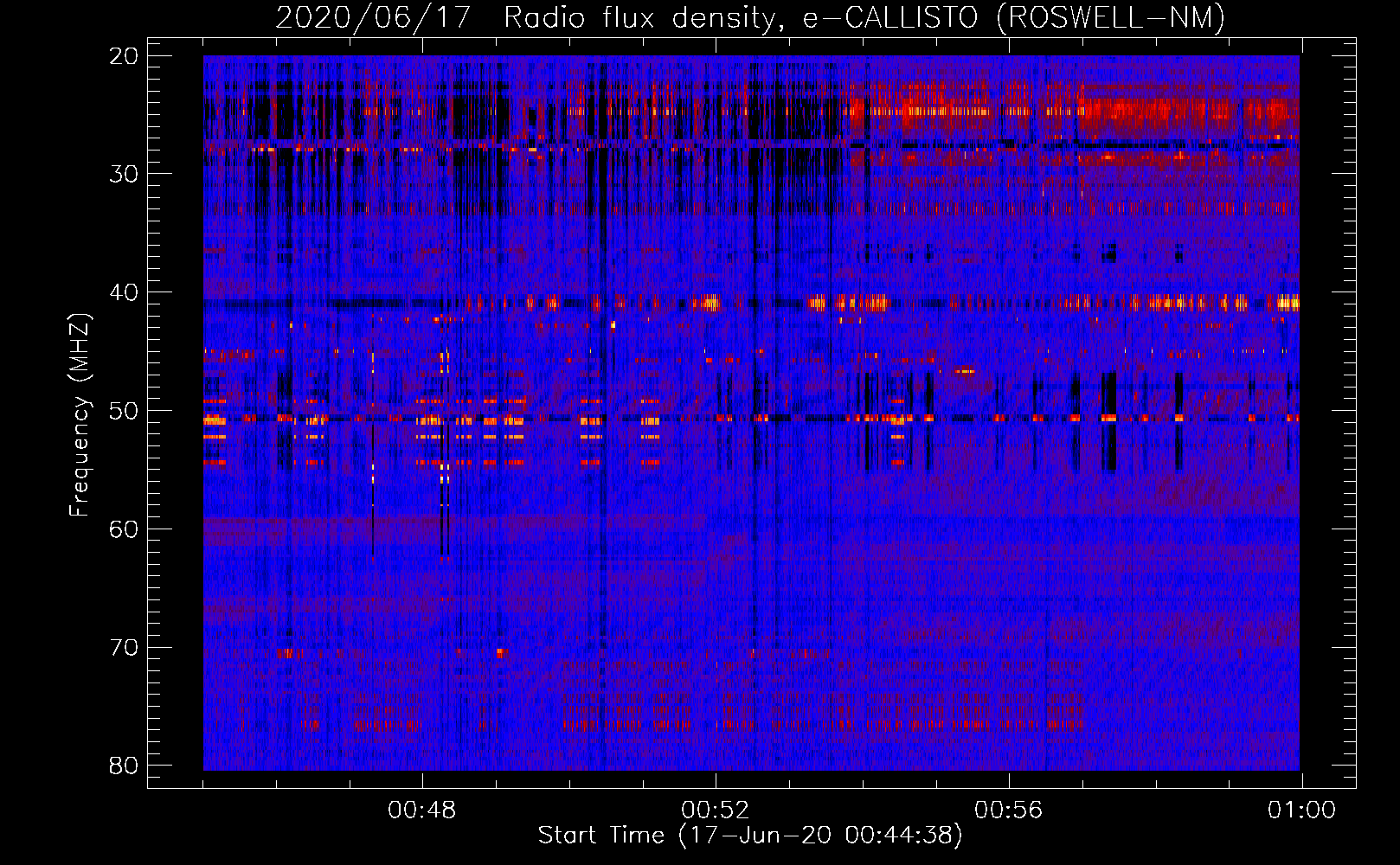1400x865 pixels.
Task: Click the 00:52 time tick label
Action: 716,811
